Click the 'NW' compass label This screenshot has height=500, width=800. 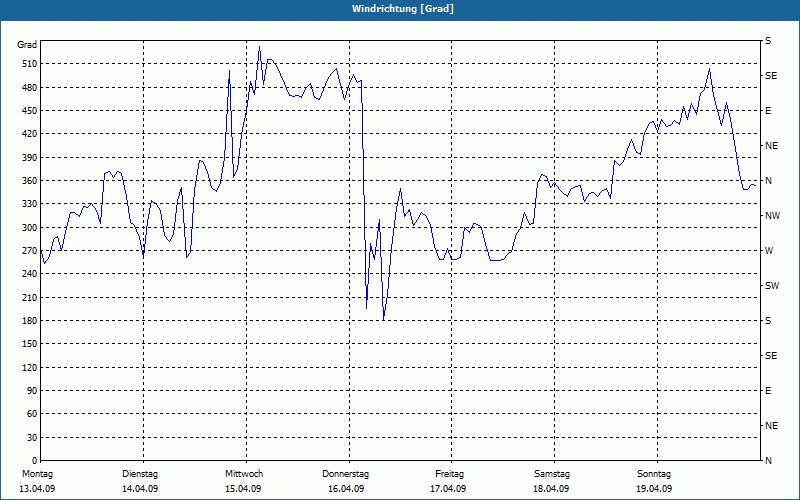772,216
